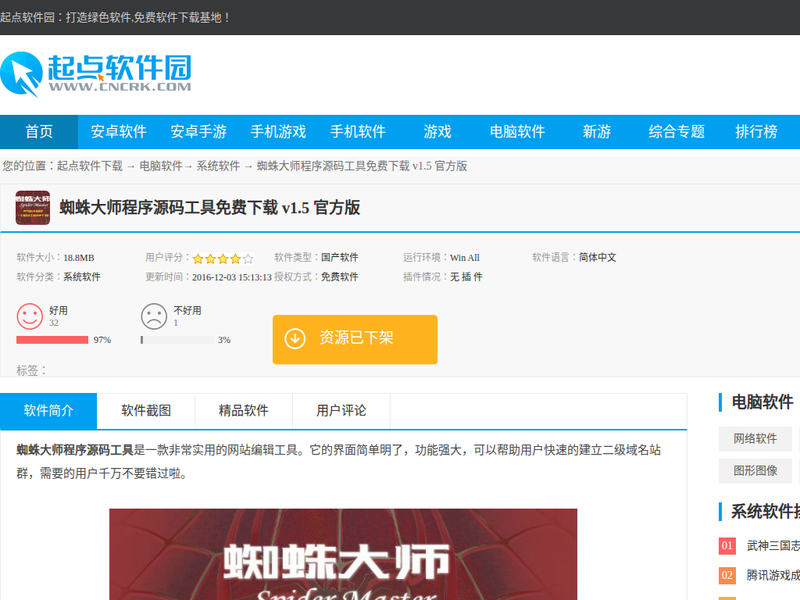Click the top banner slogan 打造绿色软件,免费软件下载基地
This screenshot has height=600, width=800.
[x=148, y=17]
